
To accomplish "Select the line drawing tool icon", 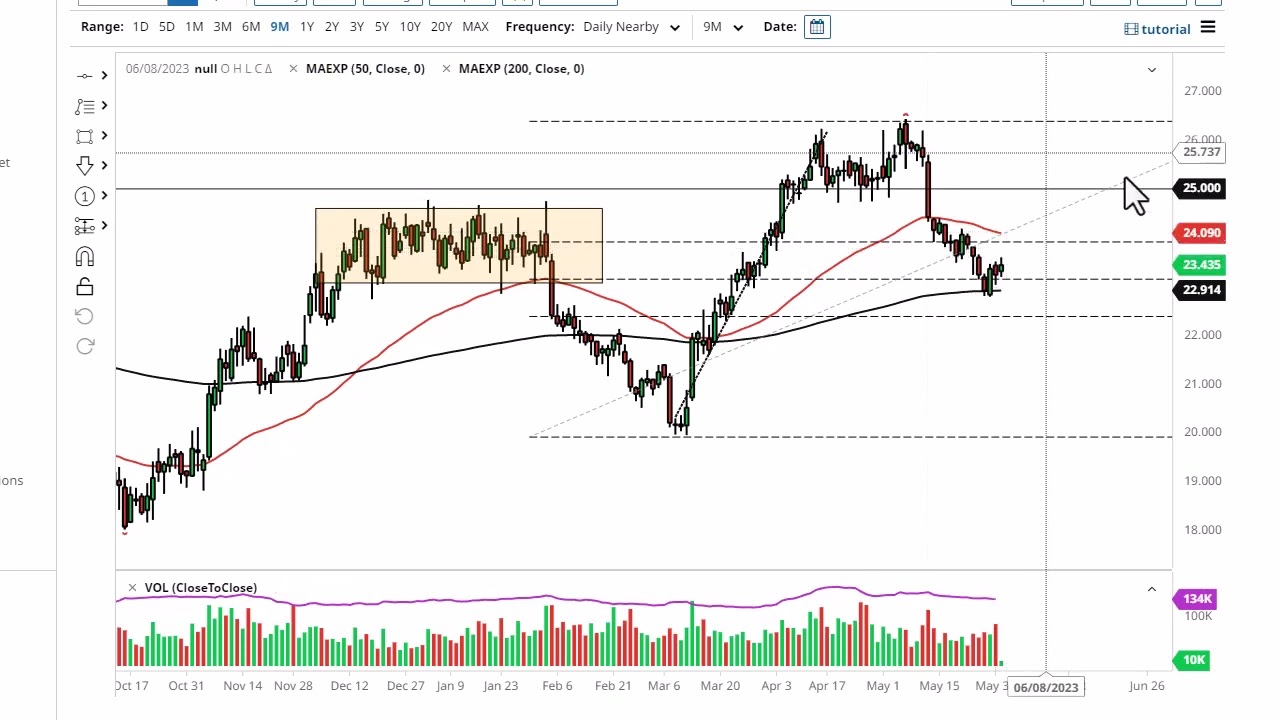I will click(x=84, y=76).
